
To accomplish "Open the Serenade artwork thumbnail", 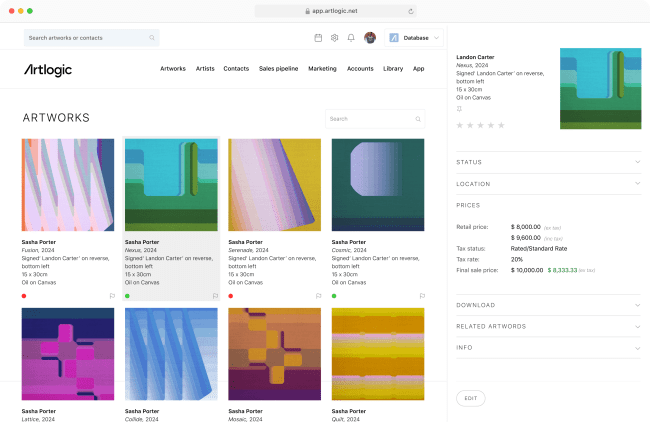I will click(x=274, y=185).
